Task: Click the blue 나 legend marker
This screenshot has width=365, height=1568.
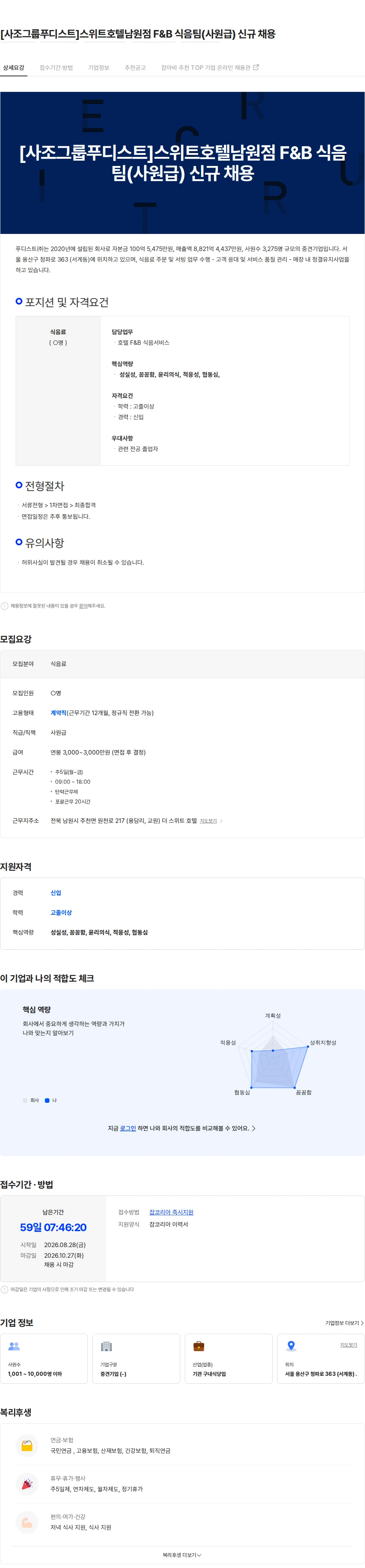Action: coord(47,1100)
